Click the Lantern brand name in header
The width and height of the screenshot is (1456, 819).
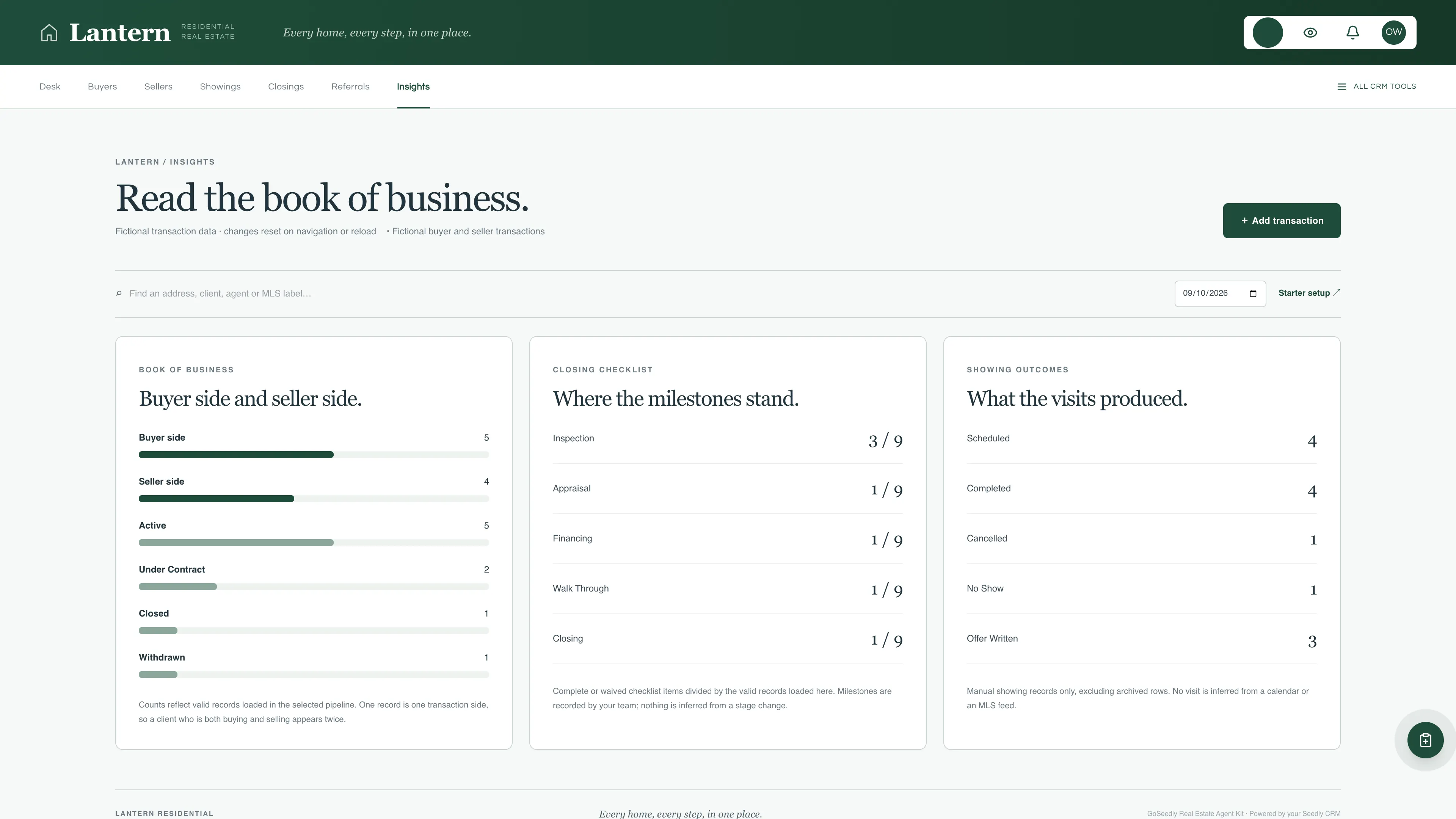click(x=119, y=33)
